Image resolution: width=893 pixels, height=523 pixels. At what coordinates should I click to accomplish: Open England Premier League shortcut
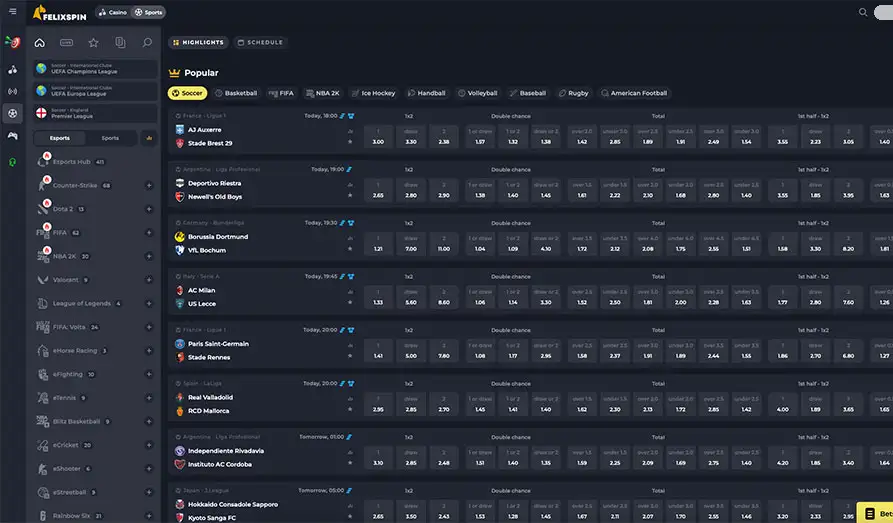95,113
